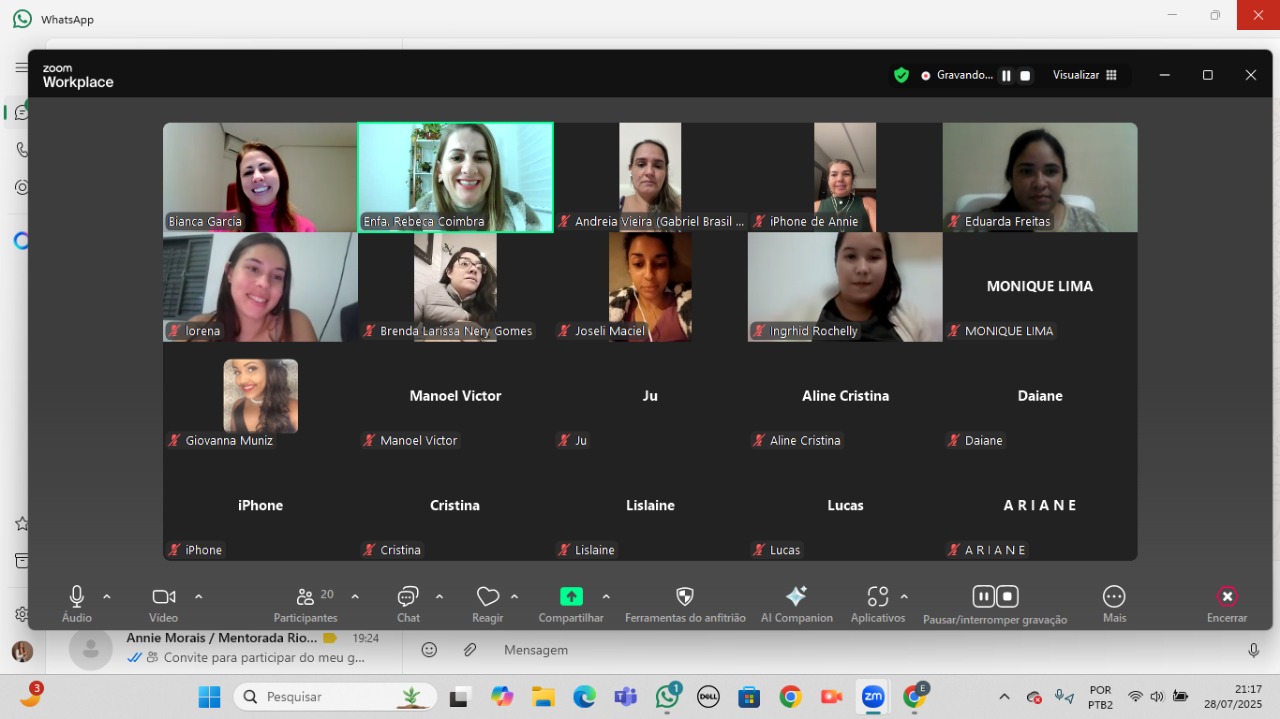Open Microsoft Store from the taskbar
Screen dimensions: 1280x719
coord(749,696)
